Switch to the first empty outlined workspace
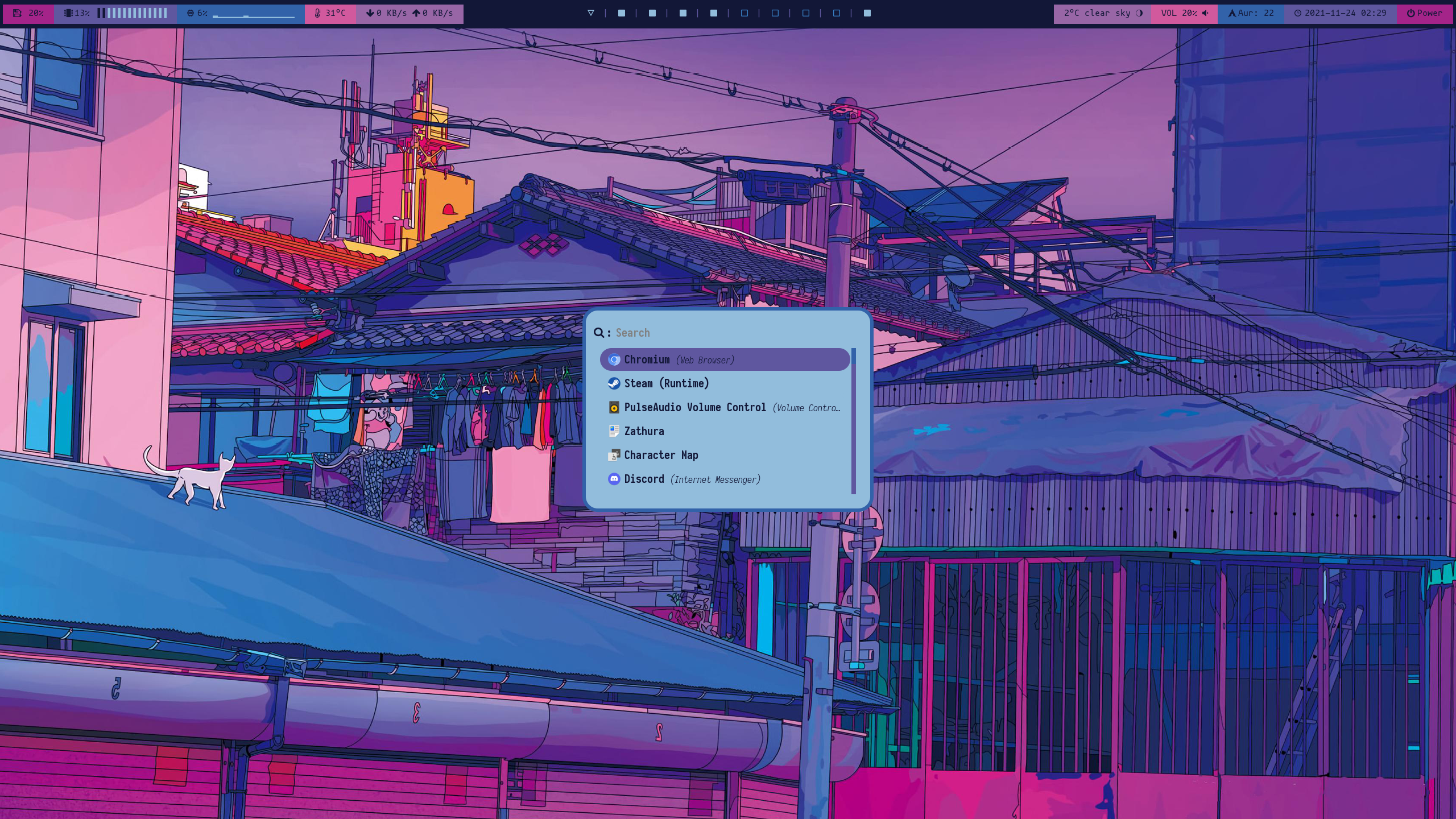This screenshot has width=1456, height=819. click(744, 13)
